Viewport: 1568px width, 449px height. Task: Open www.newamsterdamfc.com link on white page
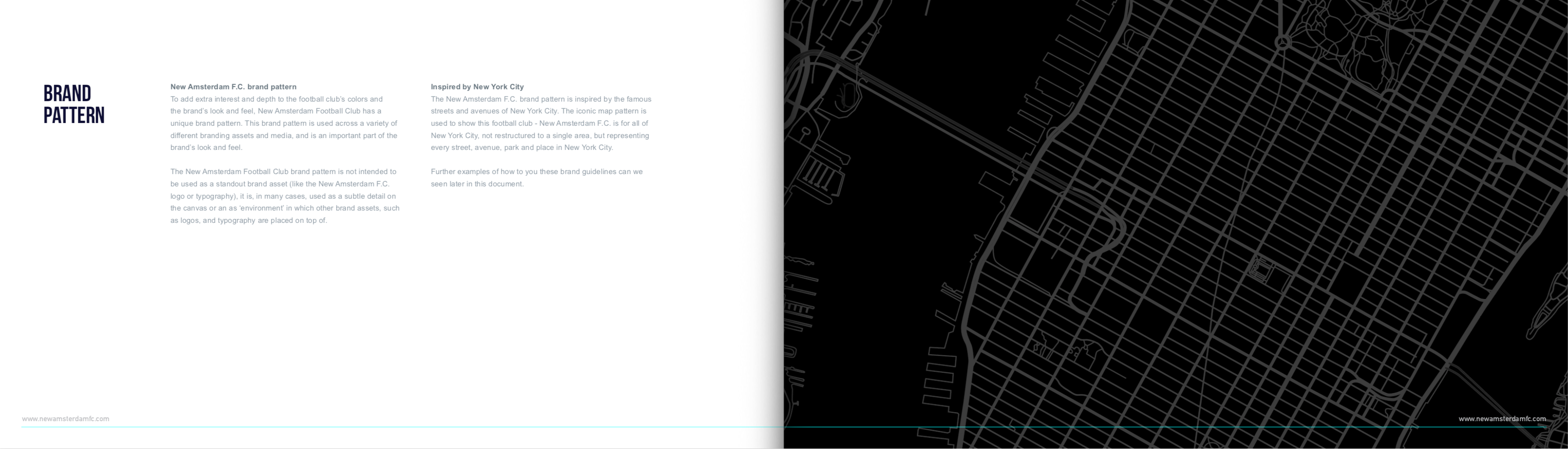click(66, 418)
